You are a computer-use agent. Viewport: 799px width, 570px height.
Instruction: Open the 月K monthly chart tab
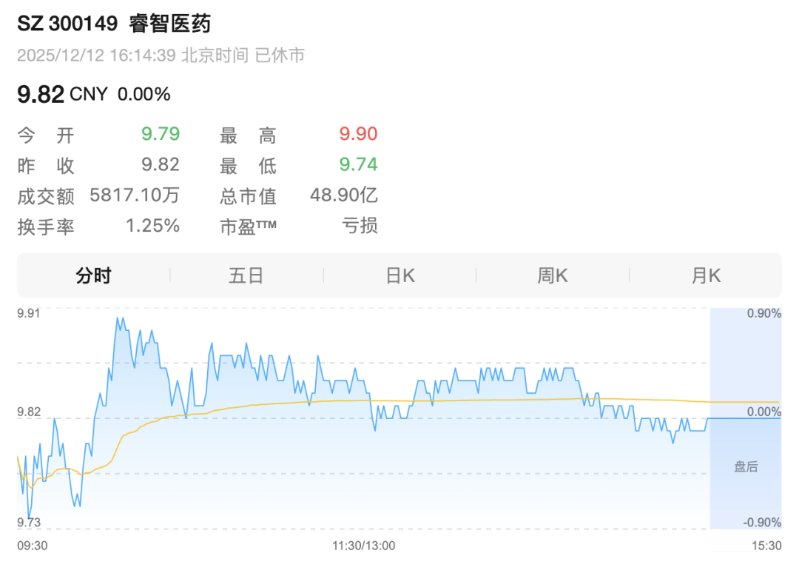[x=706, y=276]
